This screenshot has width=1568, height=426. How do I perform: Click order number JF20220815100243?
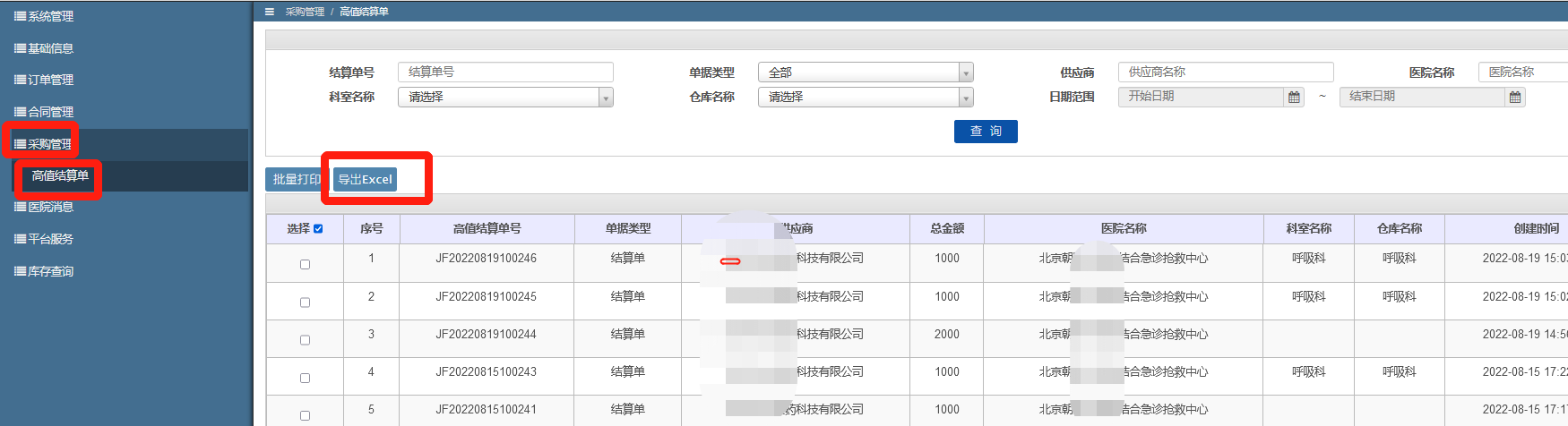coord(487,372)
